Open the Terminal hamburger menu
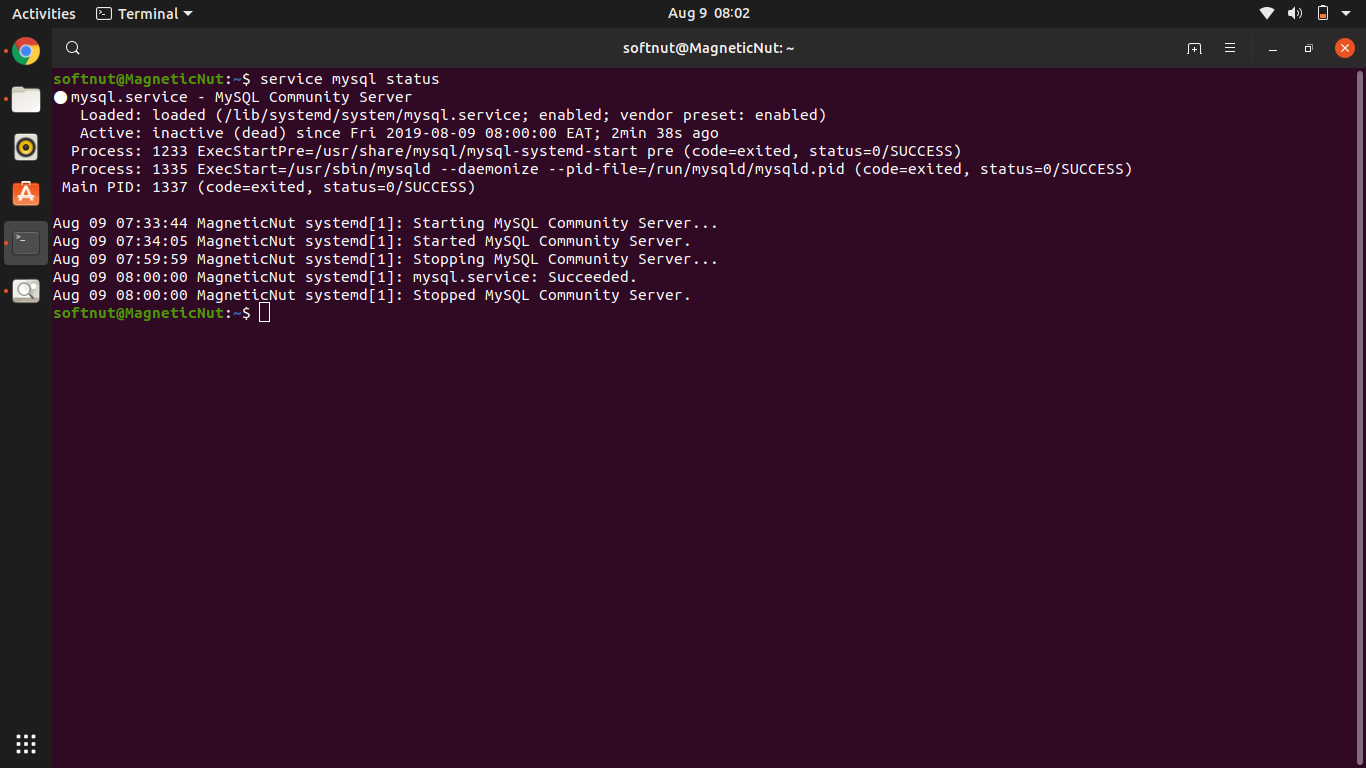 coord(1230,48)
